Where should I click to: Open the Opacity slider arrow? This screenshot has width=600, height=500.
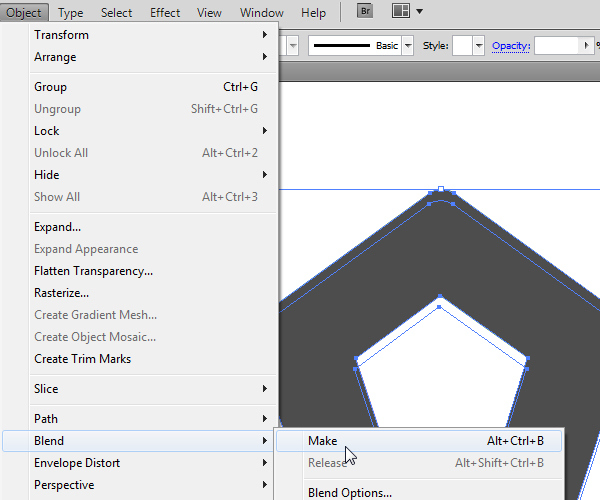[586, 46]
